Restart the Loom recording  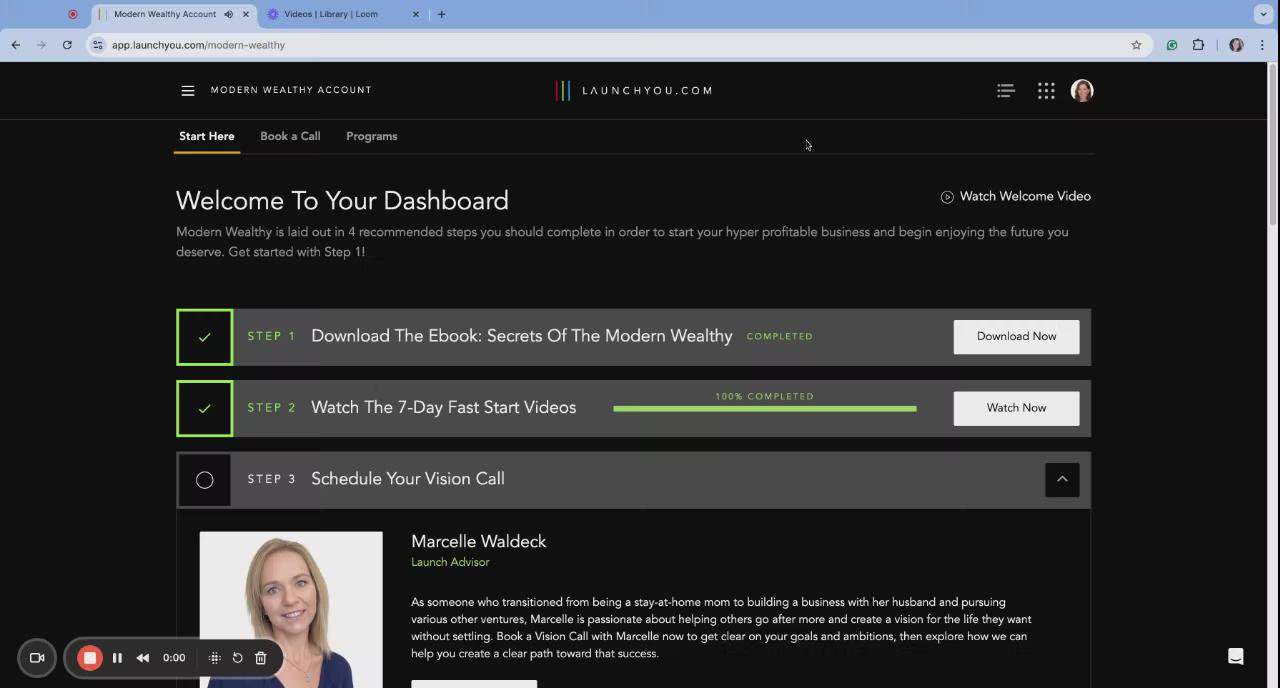[x=238, y=658]
